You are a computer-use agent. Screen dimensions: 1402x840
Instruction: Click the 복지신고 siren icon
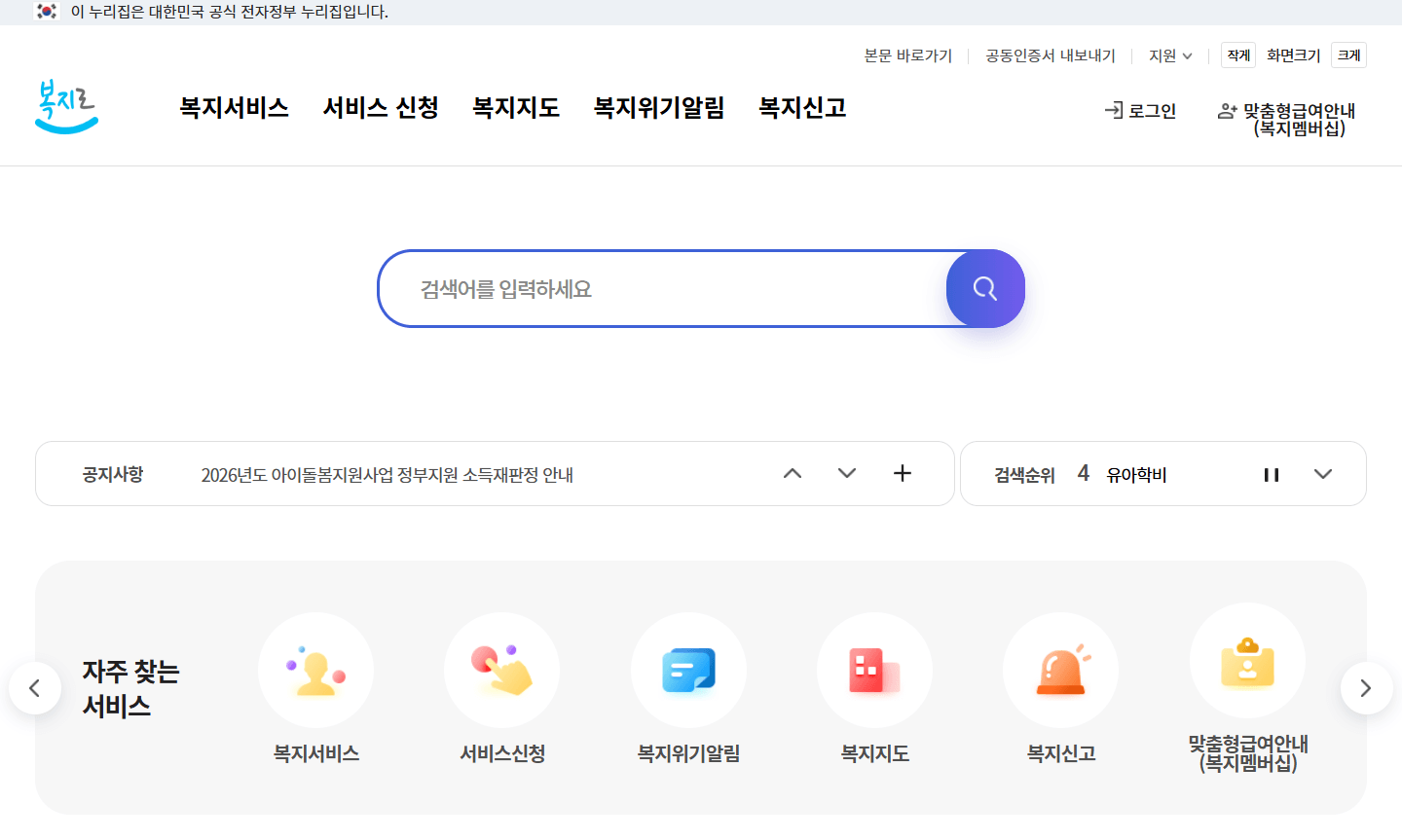pyautogui.click(x=1060, y=670)
